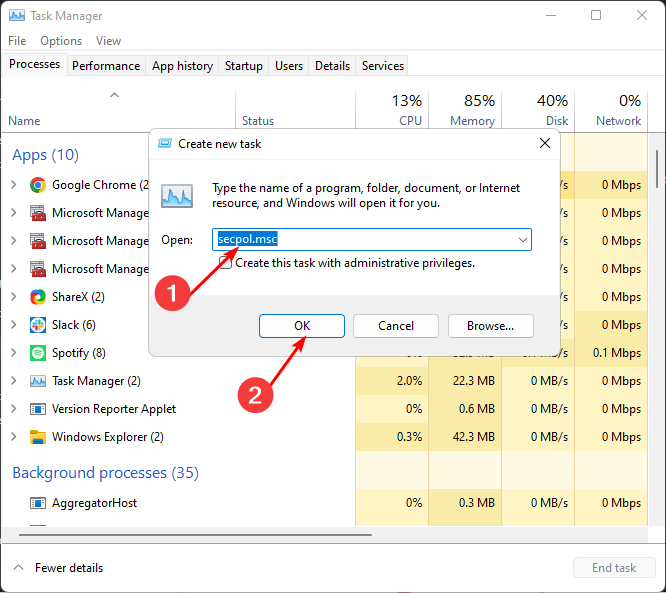Enable 'Create this task with administrative privileges'
666x593 pixels.
[226, 263]
